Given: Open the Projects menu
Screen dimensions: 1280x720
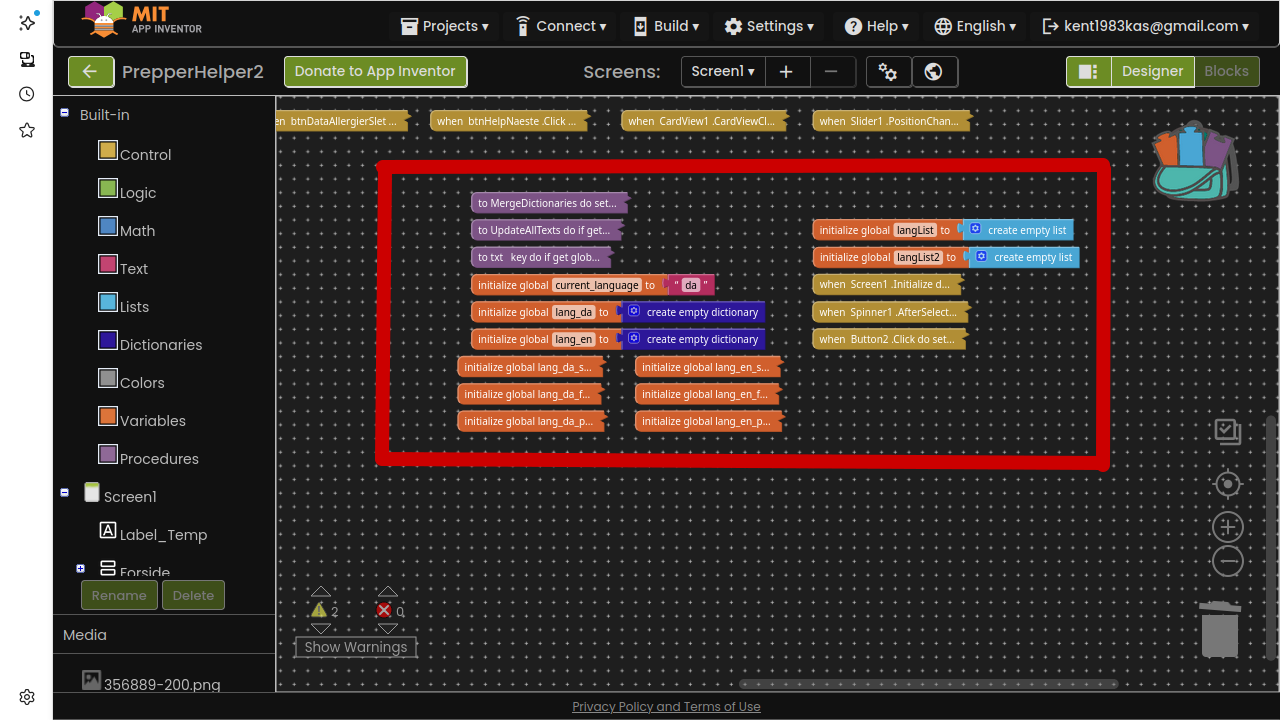Looking at the screenshot, I should [x=445, y=27].
